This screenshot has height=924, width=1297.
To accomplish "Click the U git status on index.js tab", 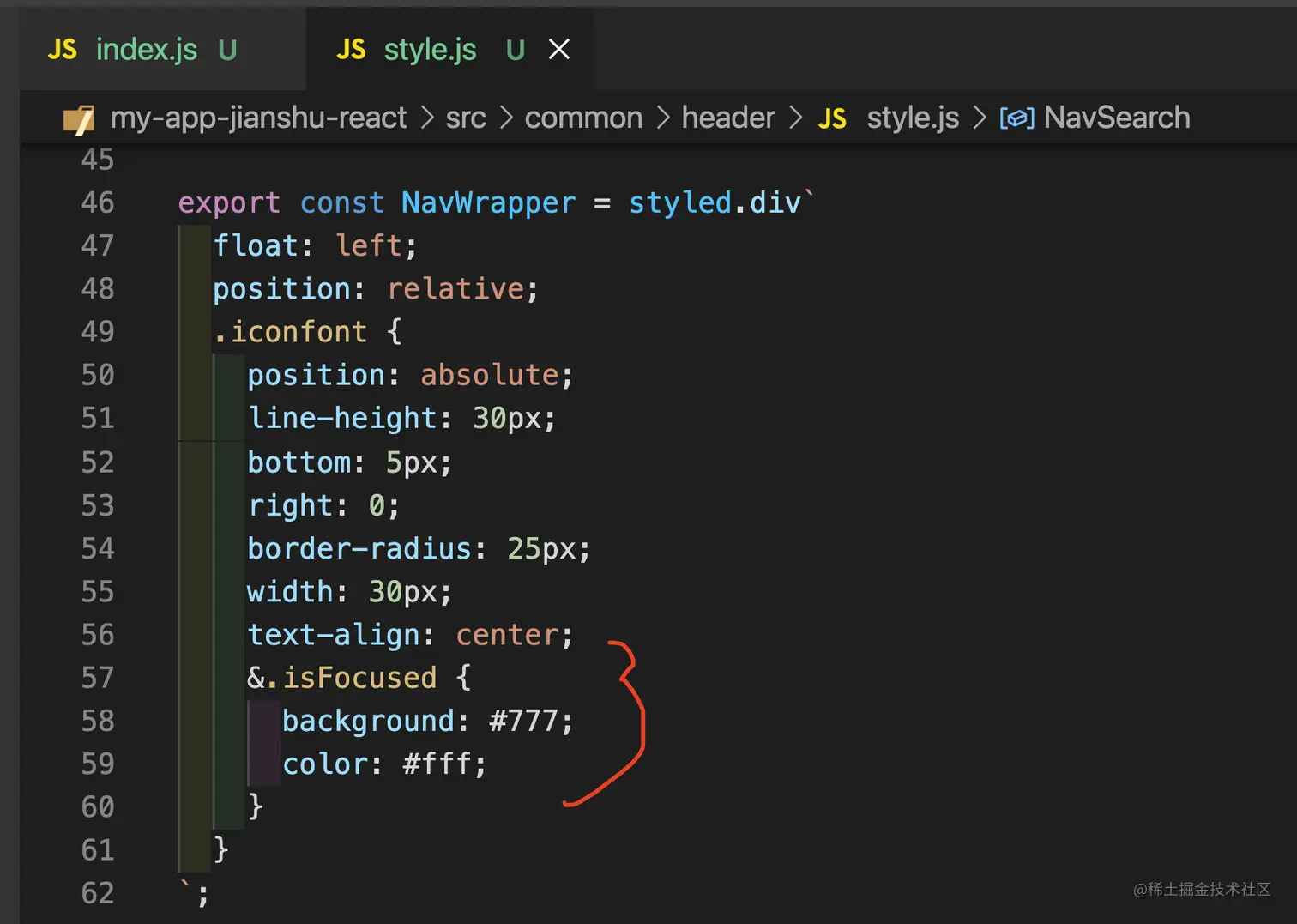I will 227,51.
